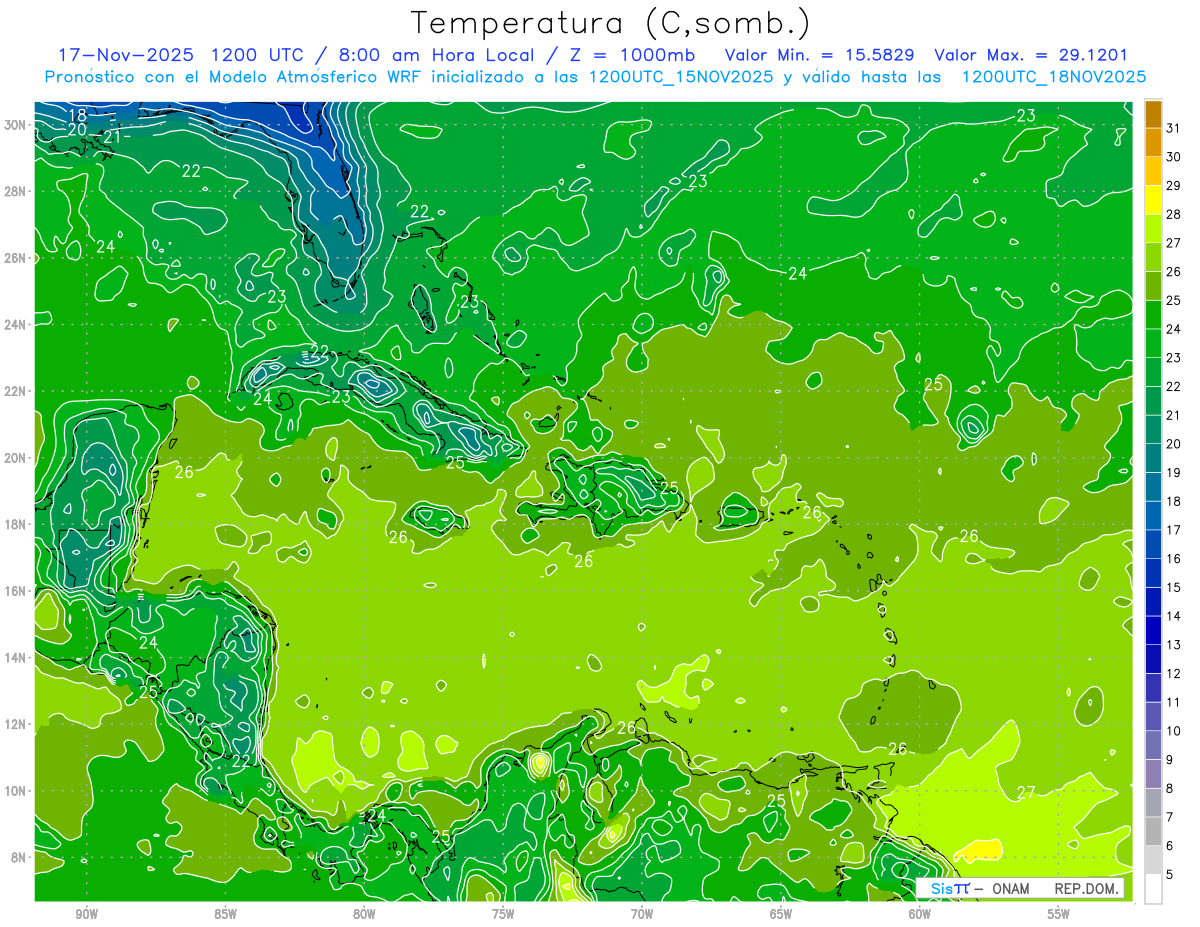Click the "85W" longitude axis label
This screenshot has width=1200, height=927.
coord(225,914)
